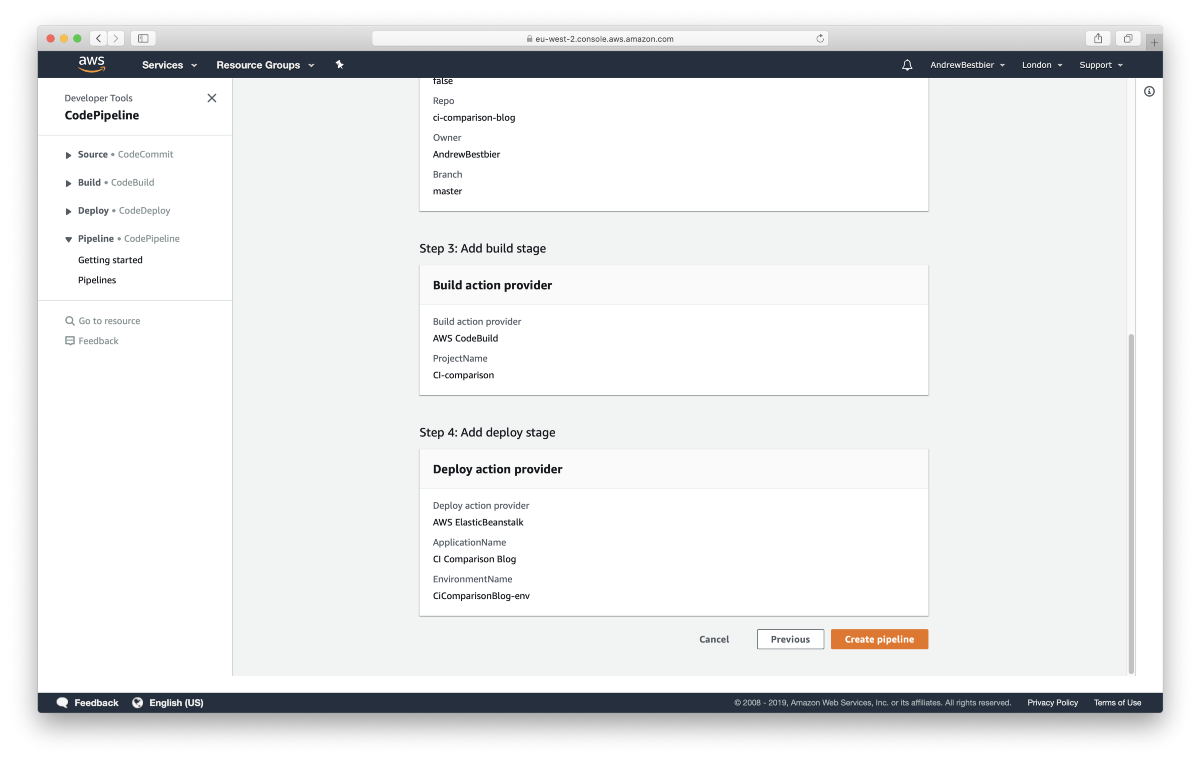Open Pipelines in sidebar
The height and width of the screenshot is (762, 1200).
(x=97, y=280)
